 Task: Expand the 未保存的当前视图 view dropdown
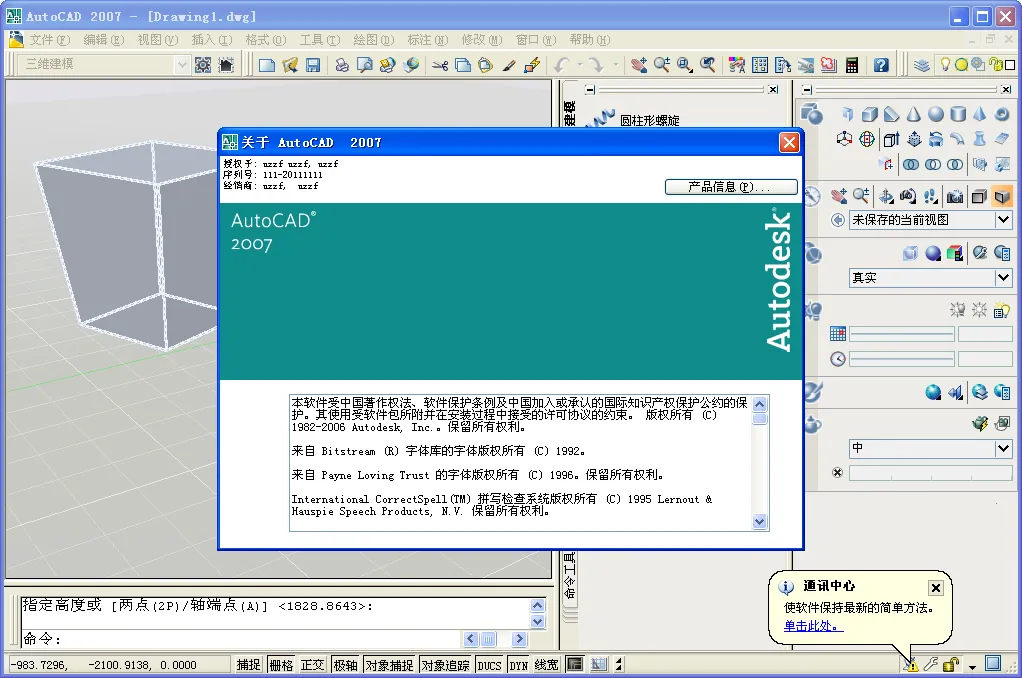coord(1002,220)
